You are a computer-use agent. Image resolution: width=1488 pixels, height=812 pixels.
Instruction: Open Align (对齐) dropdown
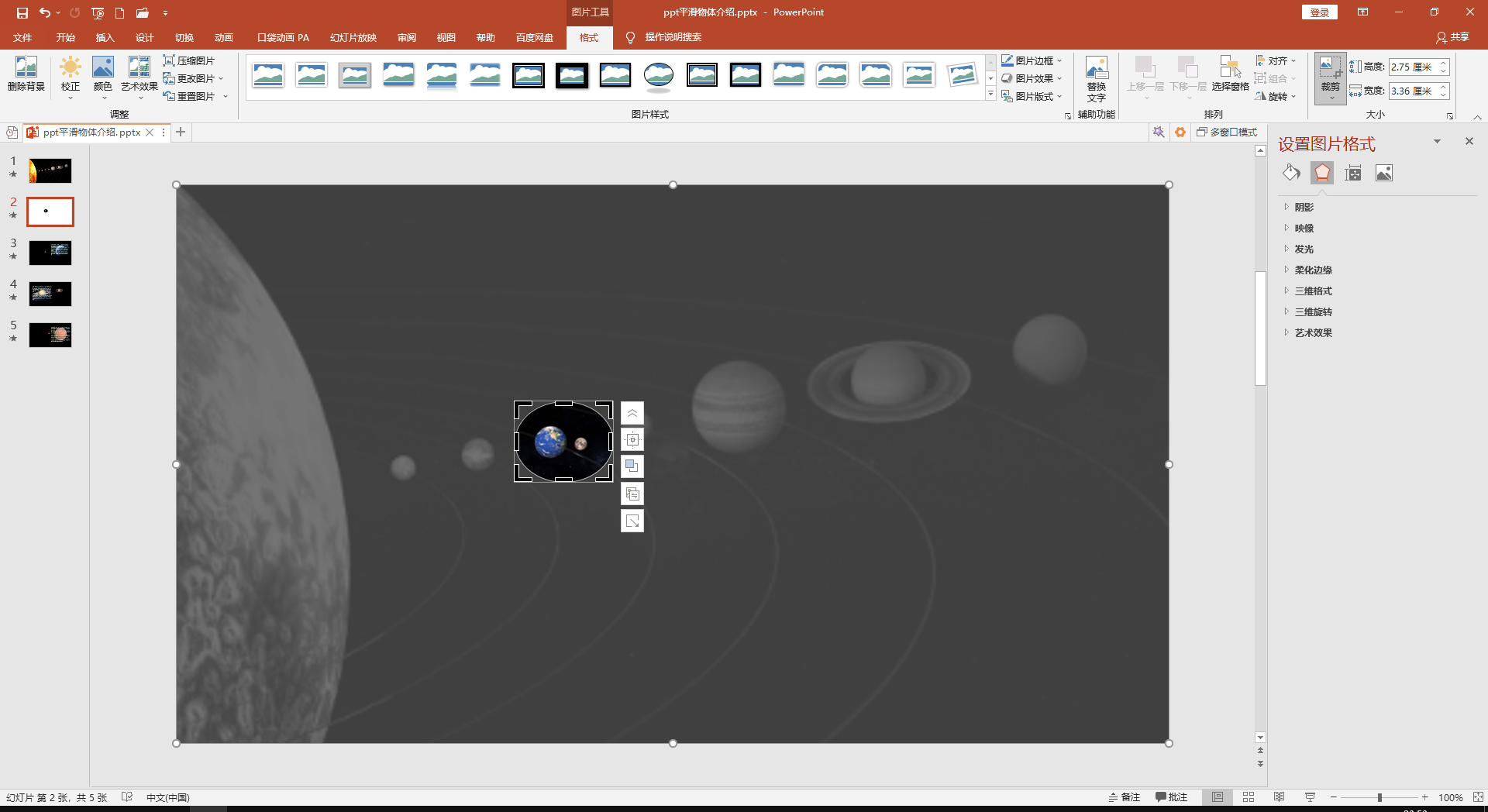pos(1275,60)
